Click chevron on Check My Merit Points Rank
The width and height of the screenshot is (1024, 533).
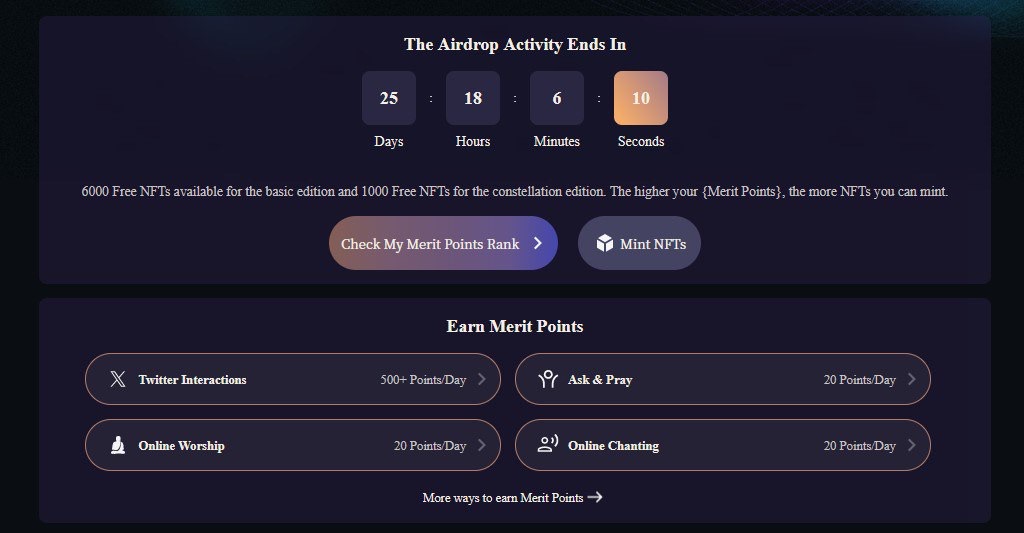coord(537,243)
